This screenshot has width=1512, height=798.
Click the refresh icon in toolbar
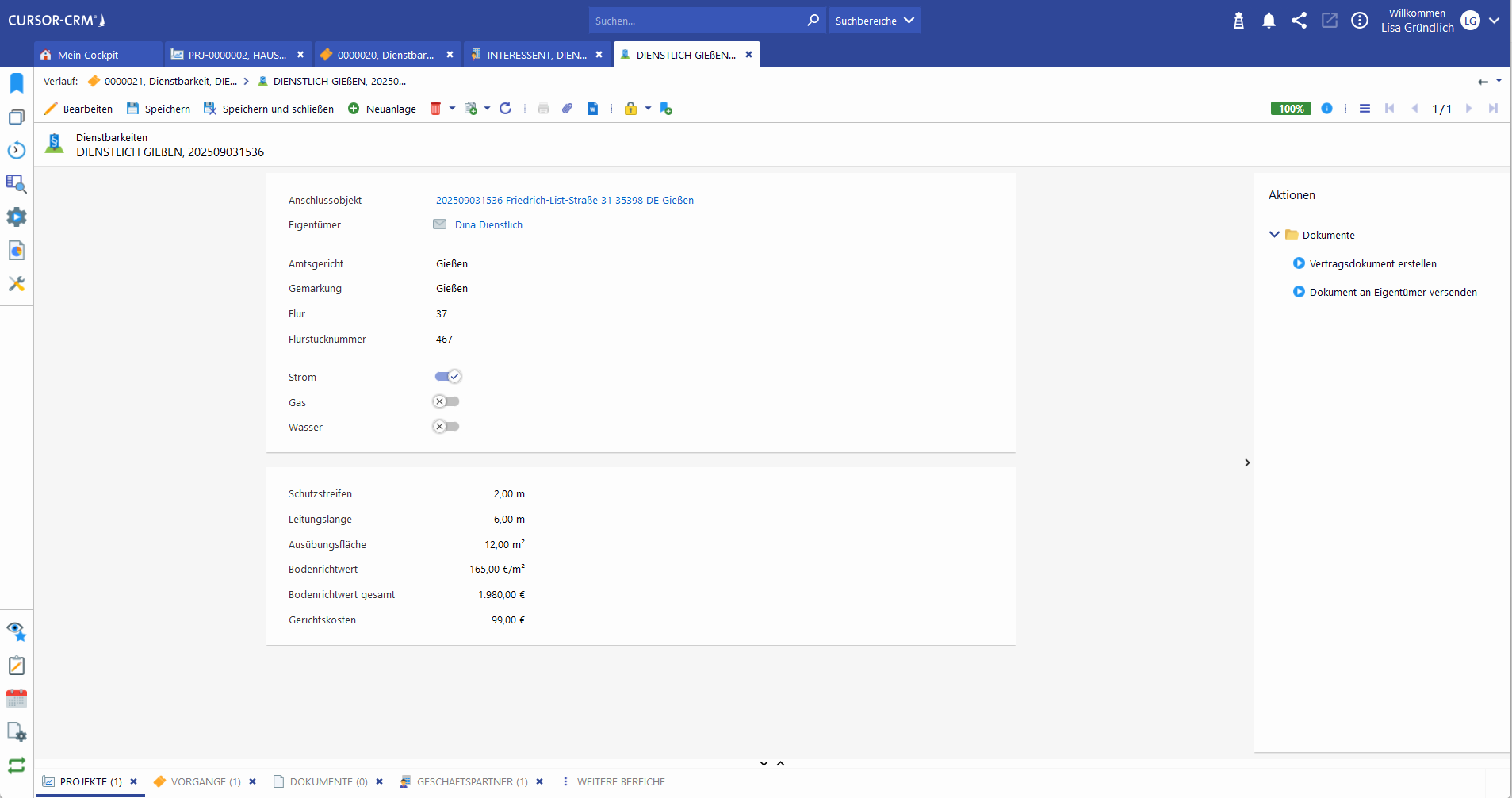(x=505, y=109)
